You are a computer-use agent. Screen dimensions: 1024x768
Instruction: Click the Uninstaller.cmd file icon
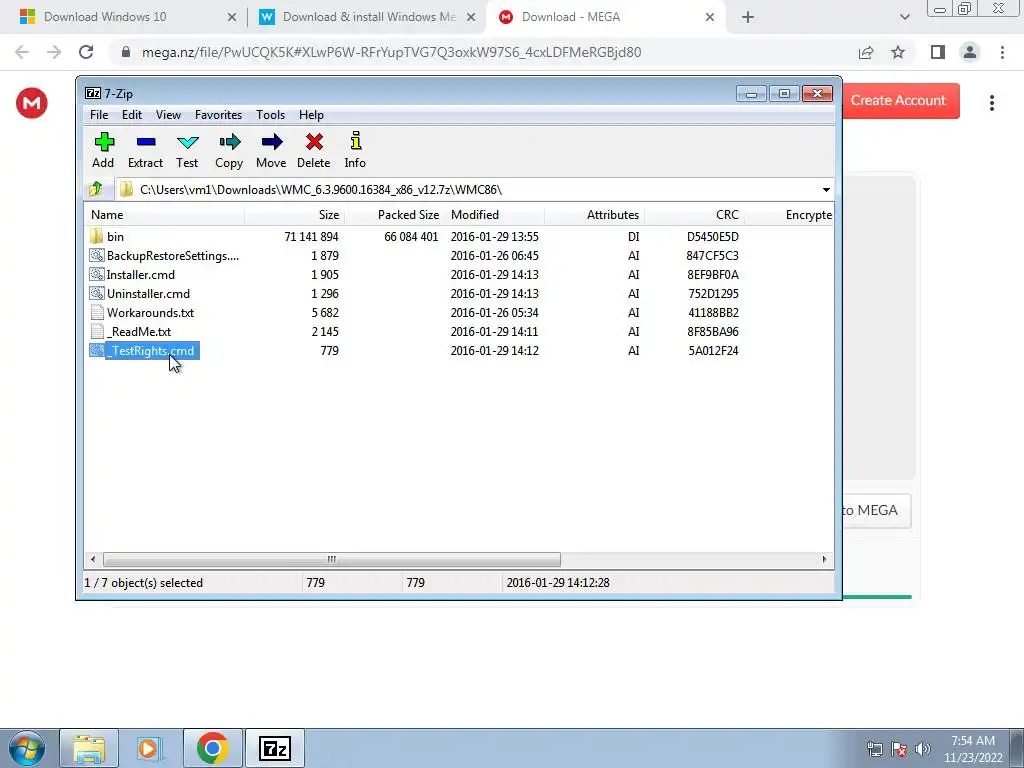point(97,293)
